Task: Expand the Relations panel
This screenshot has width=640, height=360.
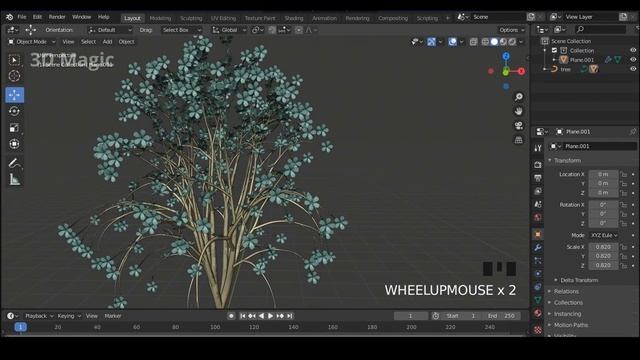Action: 566,291
